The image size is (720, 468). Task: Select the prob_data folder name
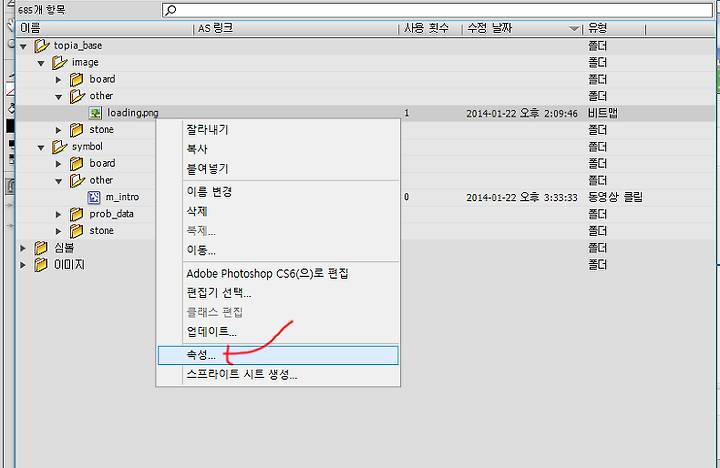pyautogui.click(x=112, y=214)
